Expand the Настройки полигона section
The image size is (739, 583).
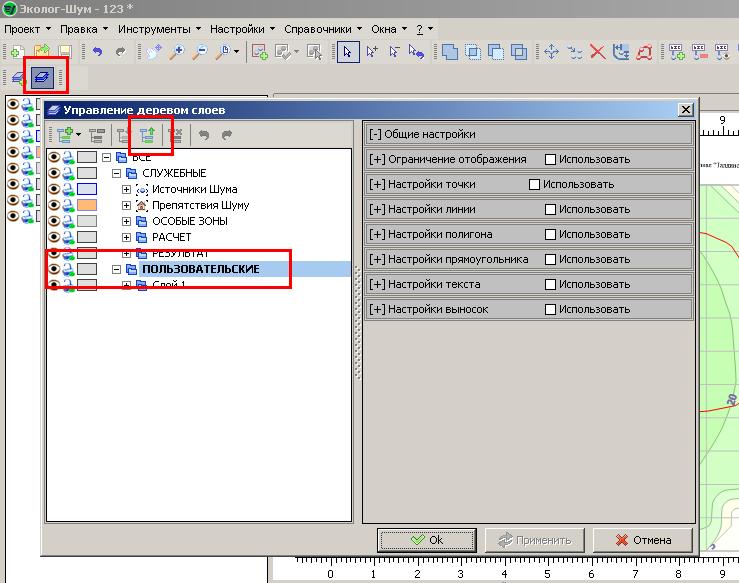[x=377, y=234]
